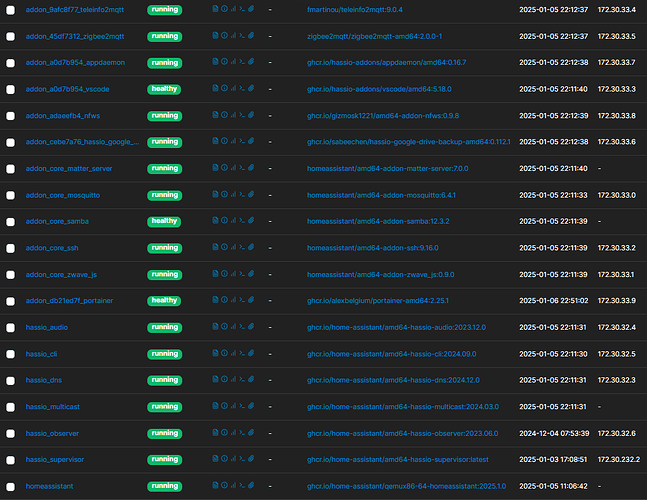
Task: Tick checkbox for addon_core_ssh
Action: click(x=10, y=248)
